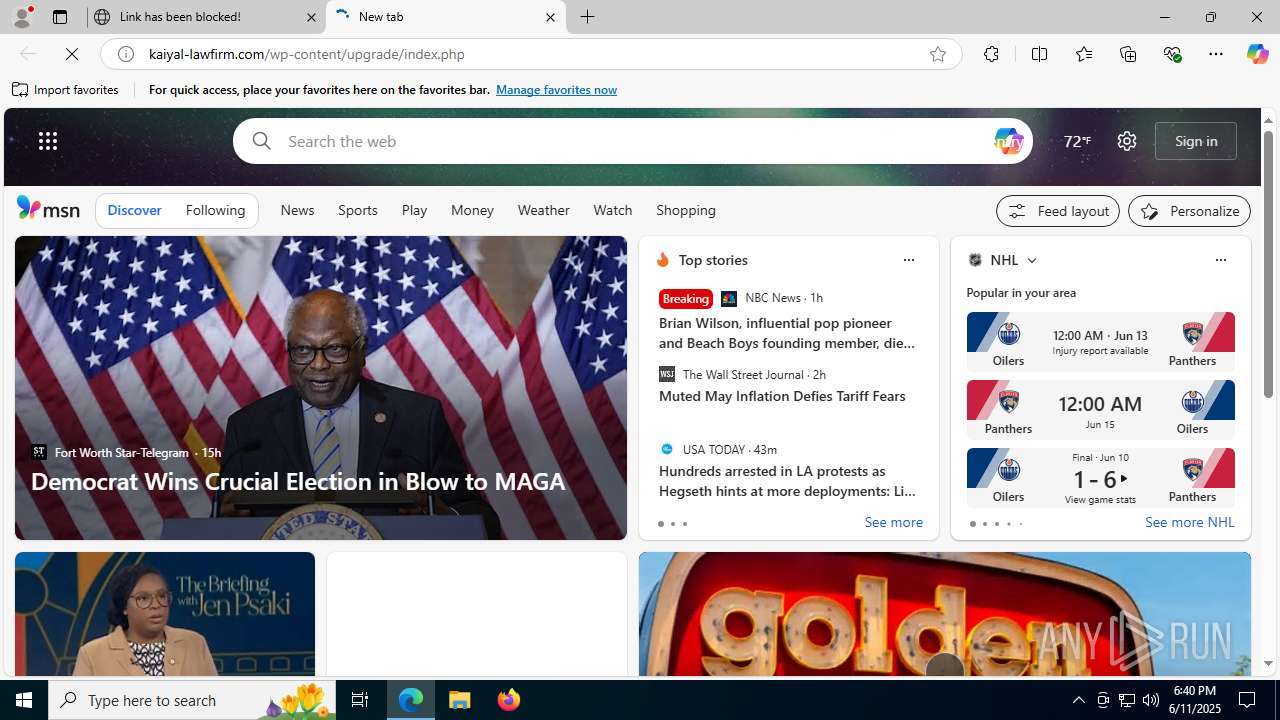Close the Link has been blocked tab

pos(311,17)
